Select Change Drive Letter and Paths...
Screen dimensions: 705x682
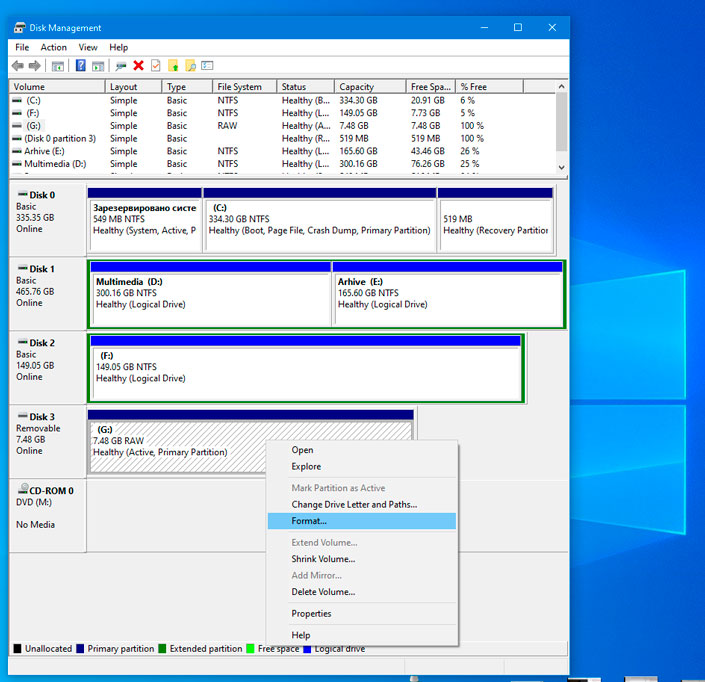tap(362, 504)
